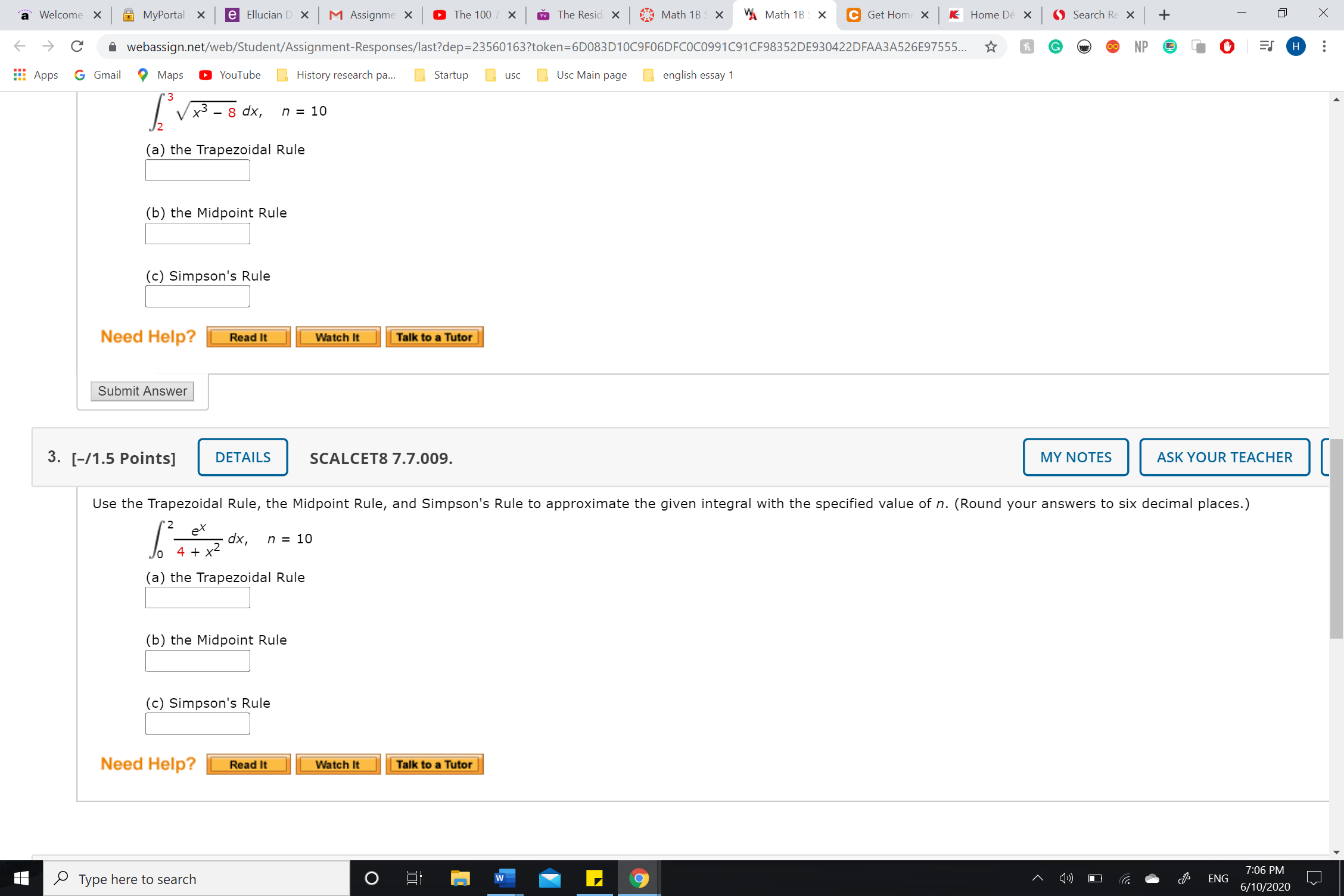The height and width of the screenshot is (896, 1344).
Task: Click the Talk to a Tutor button
Action: pyautogui.click(x=434, y=337)
